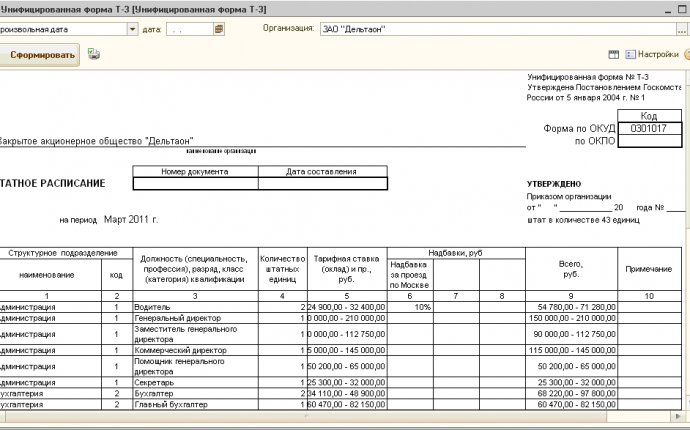The height and width of the screenshot is (430, 690).
Task: Open the ellipsis selector for Организация
Action: [681, 29]
